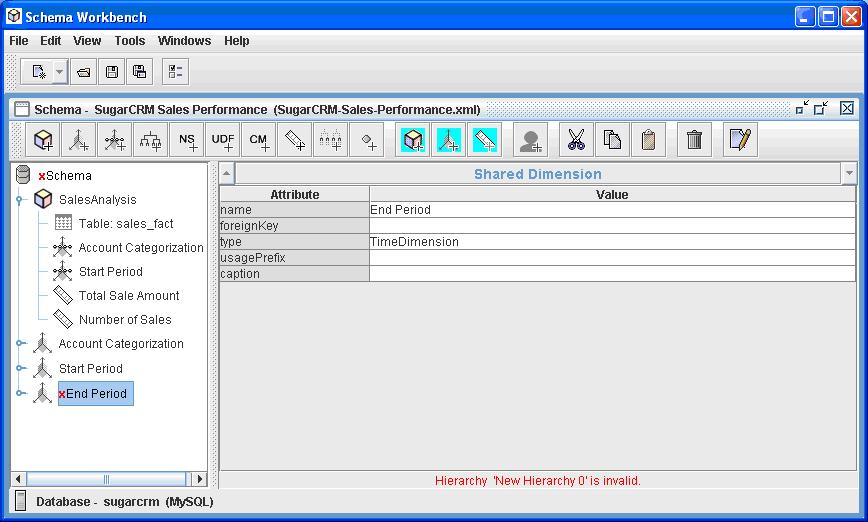Click the Delete trash can icon
868x522 pixels.
click(694, 141)
